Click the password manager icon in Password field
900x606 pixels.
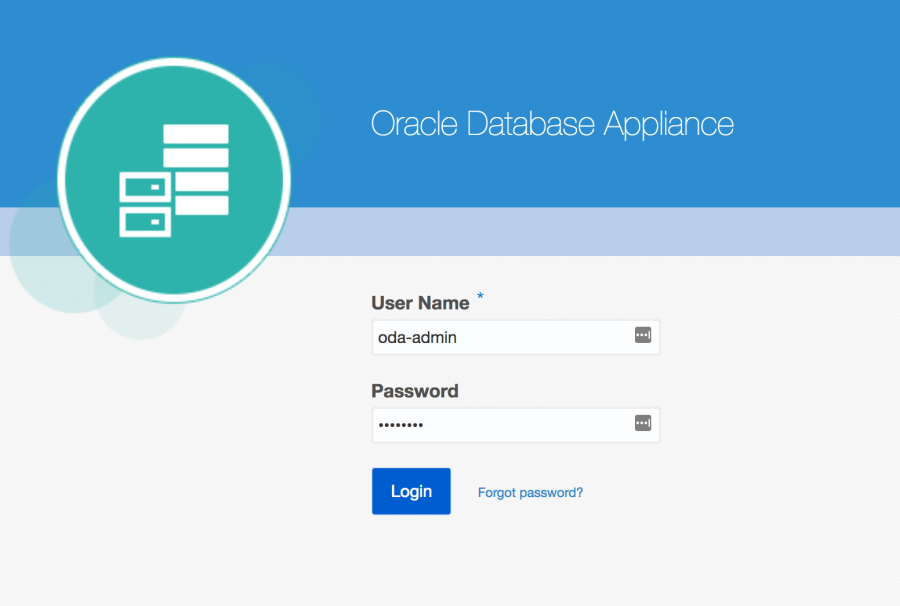(643, 424)
